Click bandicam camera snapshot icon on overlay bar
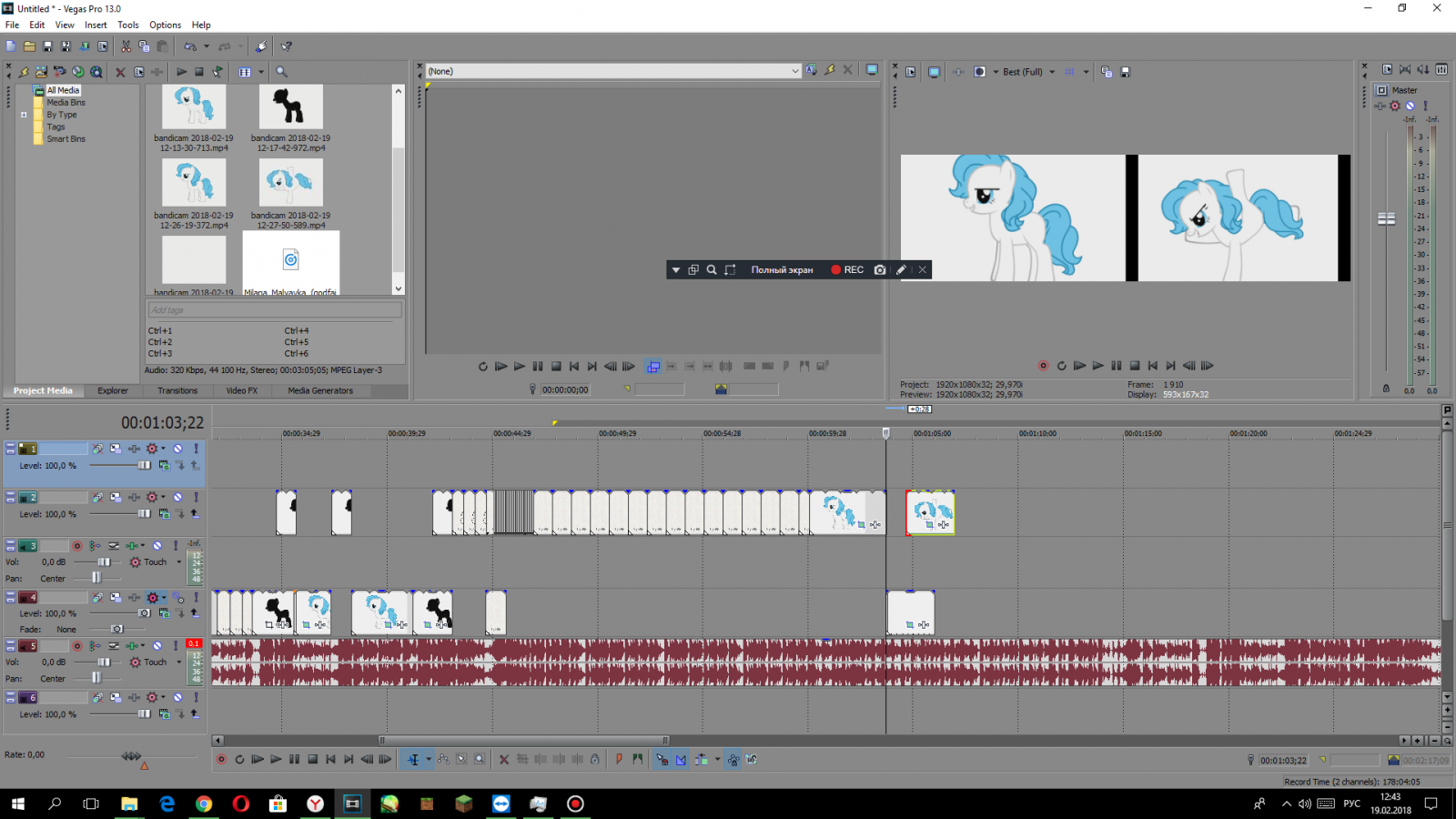 (x=880, y=269)
